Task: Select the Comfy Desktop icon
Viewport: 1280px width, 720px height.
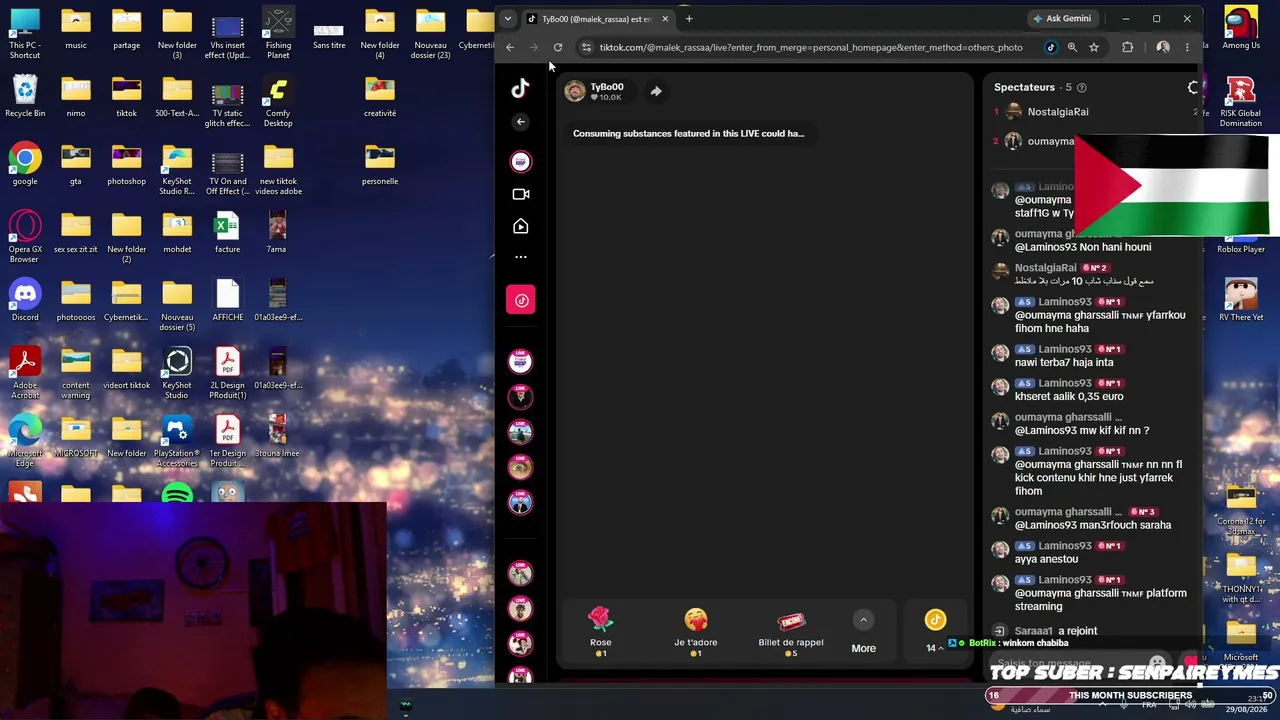Action: point(278,101)
